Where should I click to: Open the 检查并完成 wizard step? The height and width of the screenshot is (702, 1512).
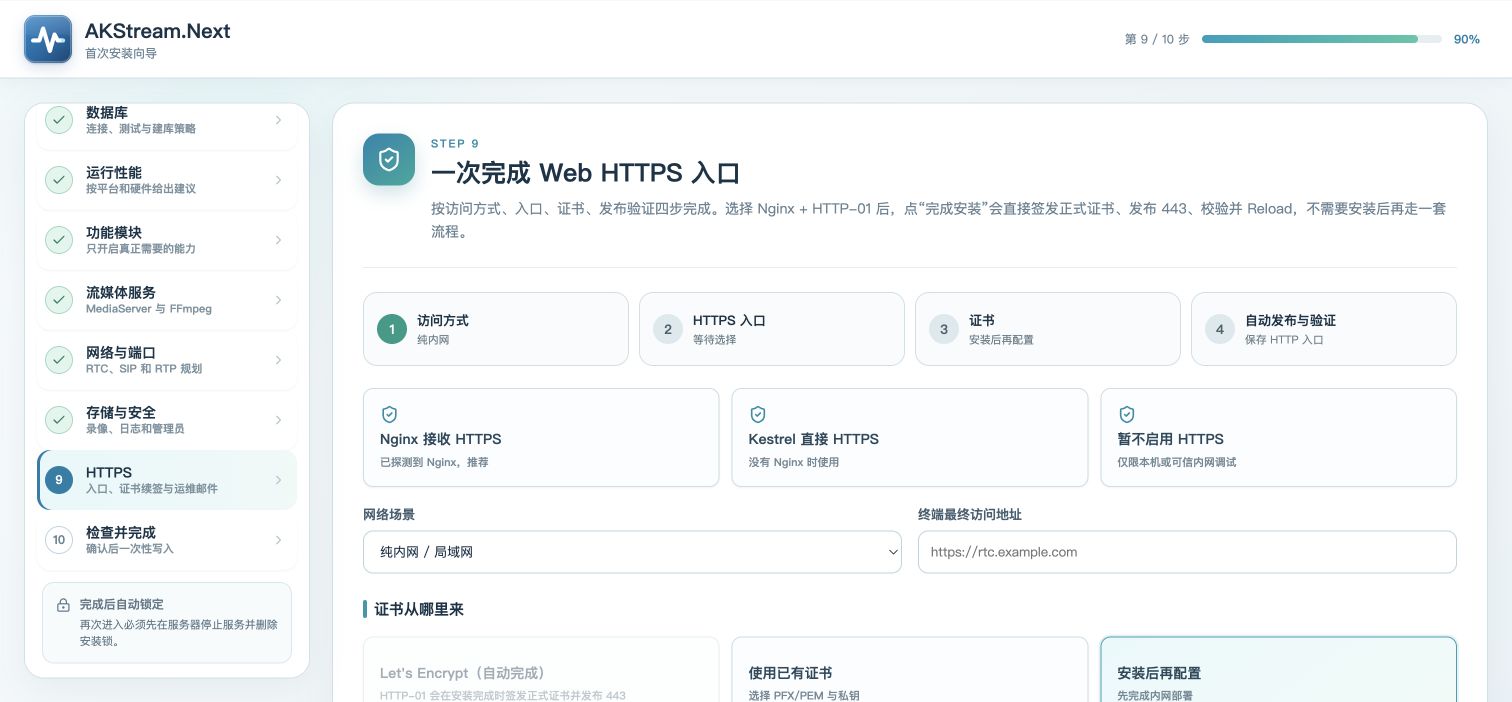click(x=167, y=540)
